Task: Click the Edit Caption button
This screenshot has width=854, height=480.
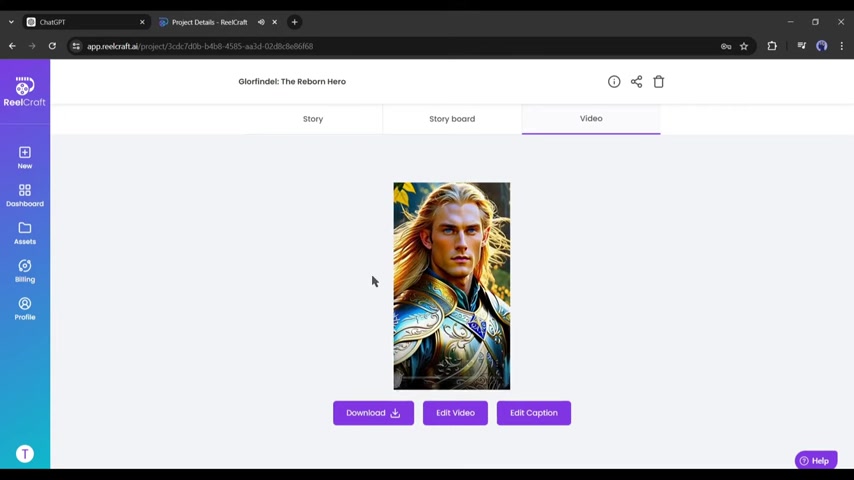Action: tap(534, 413)
